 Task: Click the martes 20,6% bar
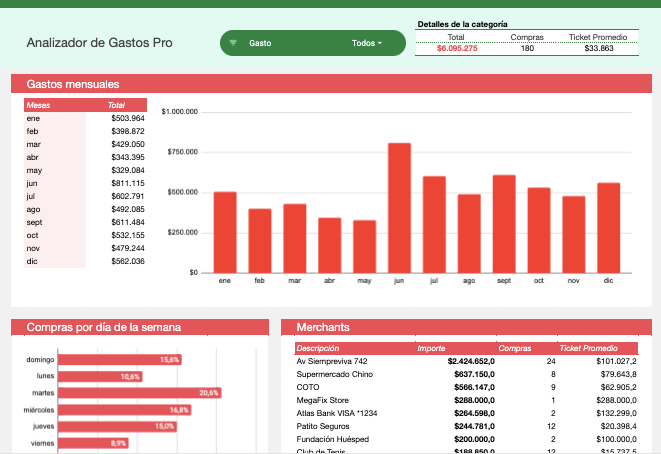(139, 393)
